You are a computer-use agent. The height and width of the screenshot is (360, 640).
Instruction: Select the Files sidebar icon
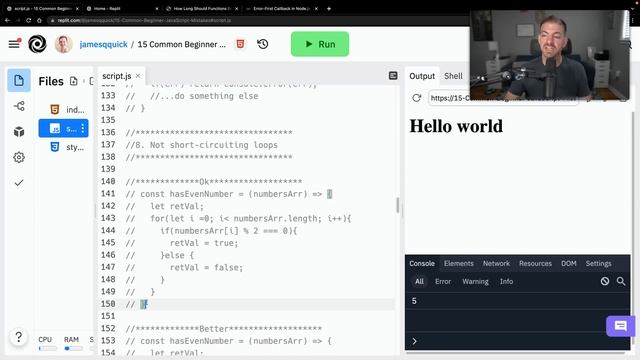coord(19,80)
